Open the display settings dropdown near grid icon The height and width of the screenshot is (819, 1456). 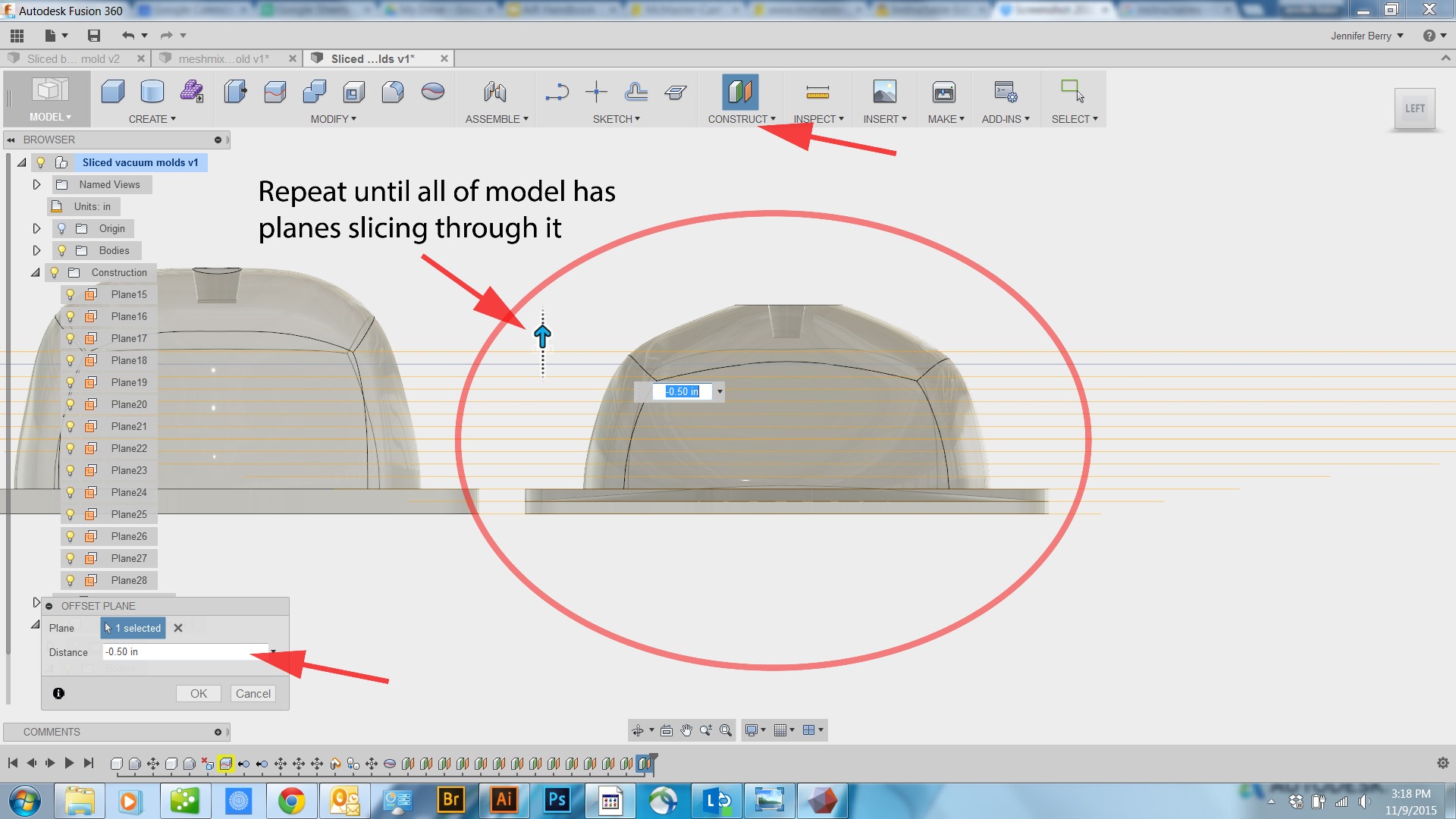tap(763, 730)
